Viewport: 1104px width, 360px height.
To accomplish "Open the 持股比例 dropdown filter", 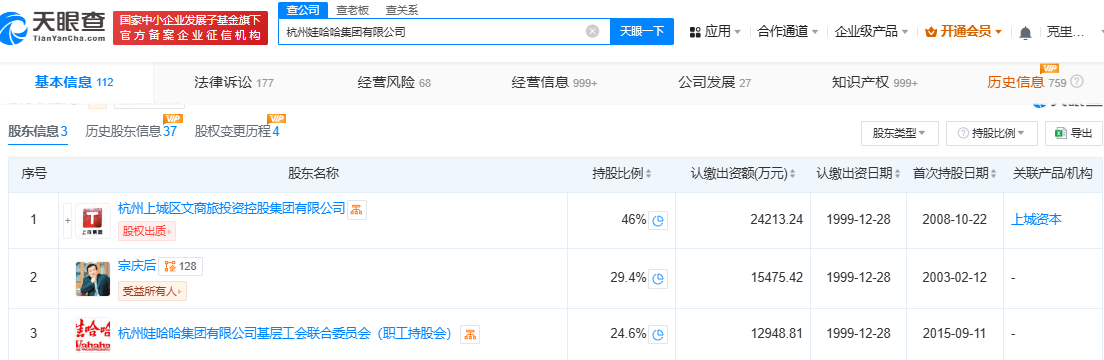I will 992,132.
